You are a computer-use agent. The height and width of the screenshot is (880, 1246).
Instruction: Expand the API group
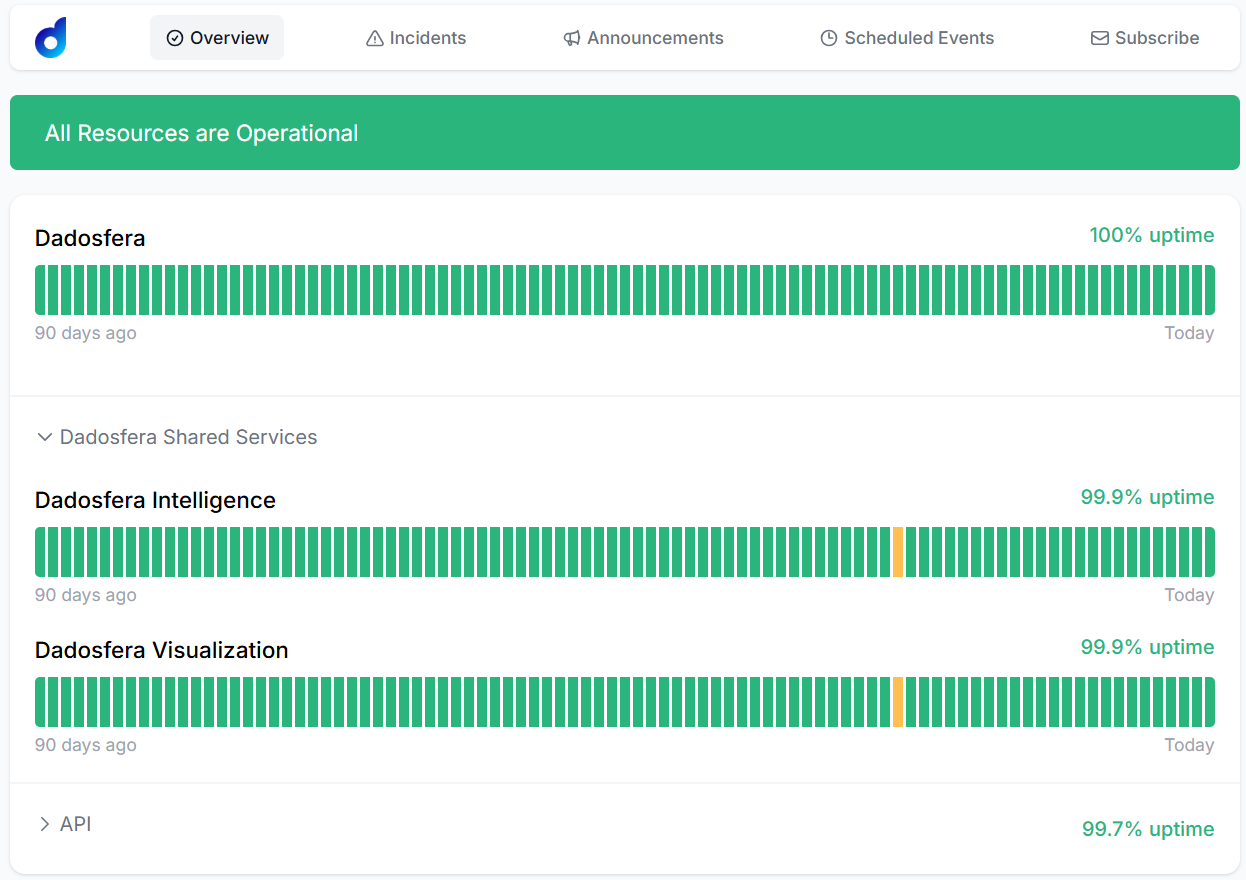64,824
